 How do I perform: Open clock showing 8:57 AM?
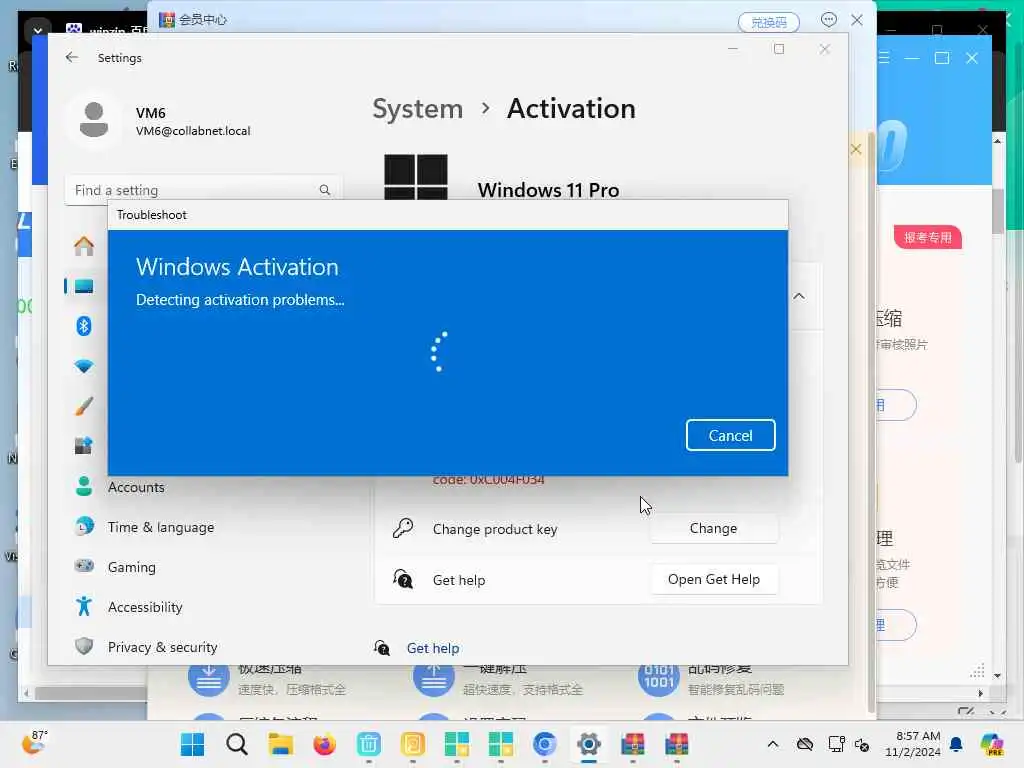click(913, 744)
